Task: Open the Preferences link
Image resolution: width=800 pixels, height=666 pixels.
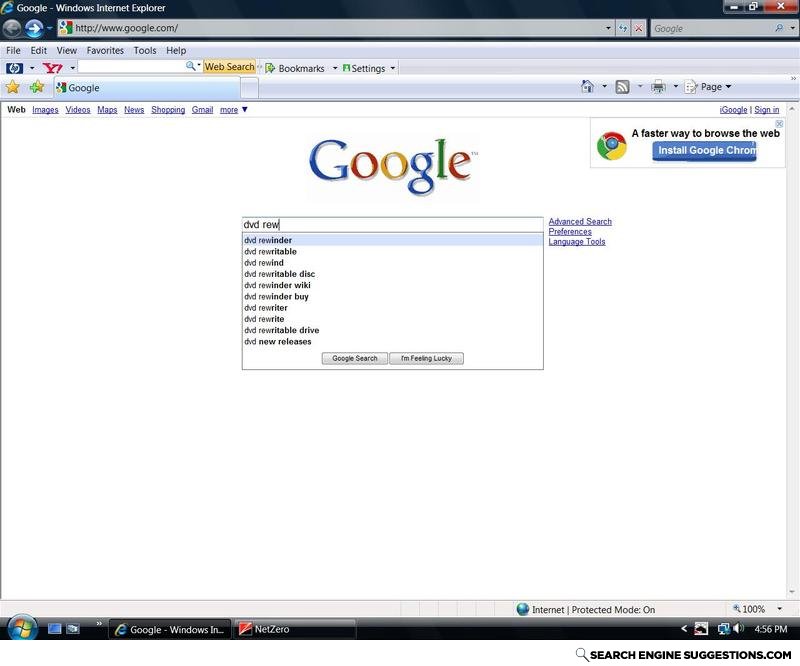Action: [570, 232]
